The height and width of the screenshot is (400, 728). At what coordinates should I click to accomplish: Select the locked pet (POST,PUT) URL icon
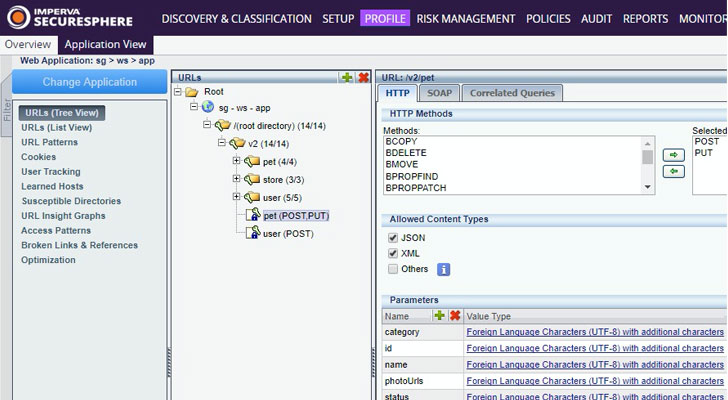pyautogui.click(x=252, y=215)
